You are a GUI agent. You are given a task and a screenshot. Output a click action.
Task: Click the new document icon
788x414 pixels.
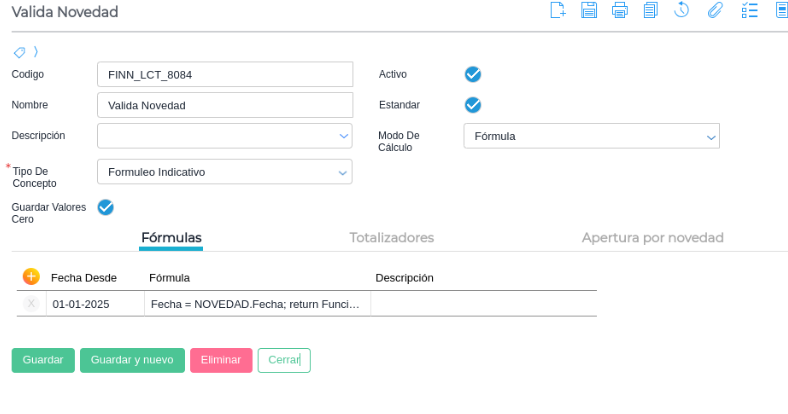[558, 11]
